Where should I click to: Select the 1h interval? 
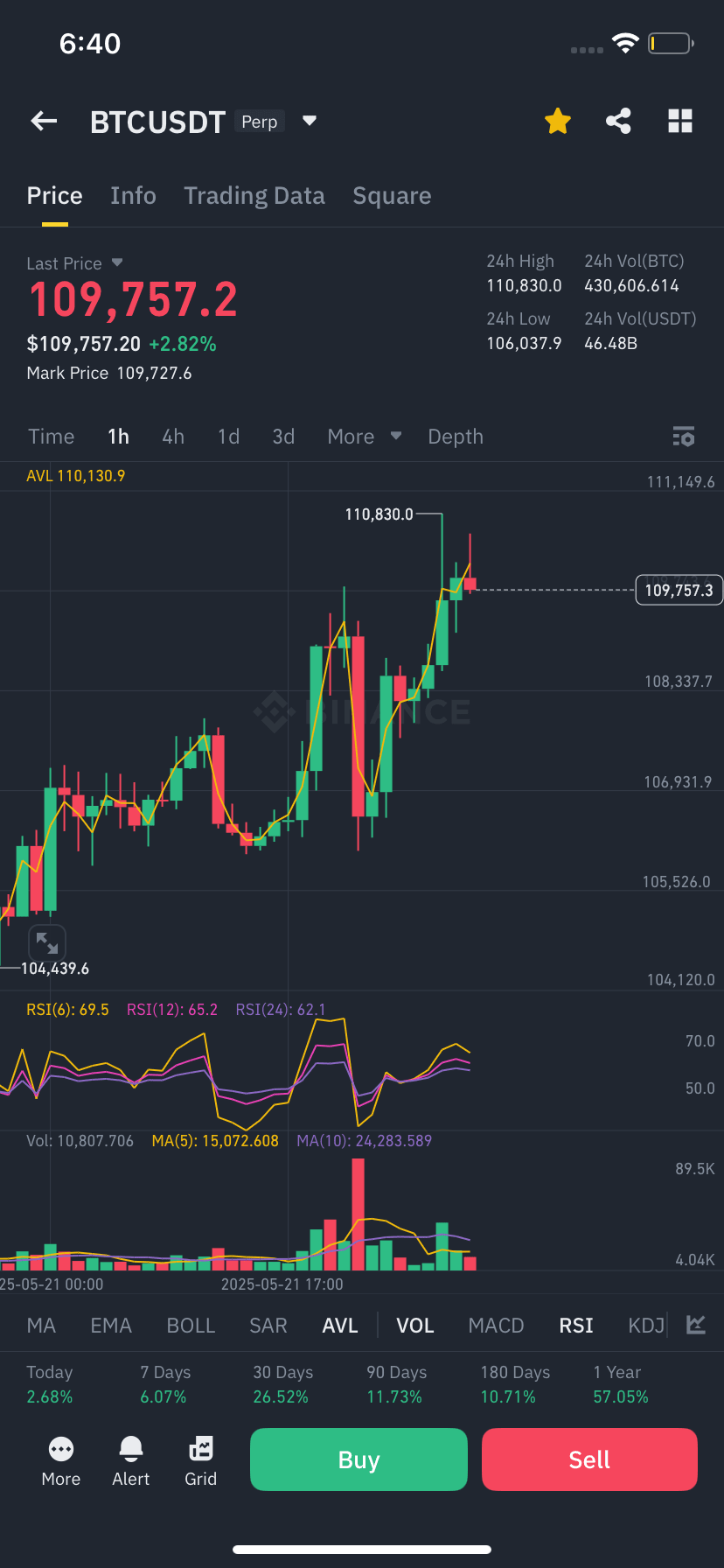[x=119, y=437]
